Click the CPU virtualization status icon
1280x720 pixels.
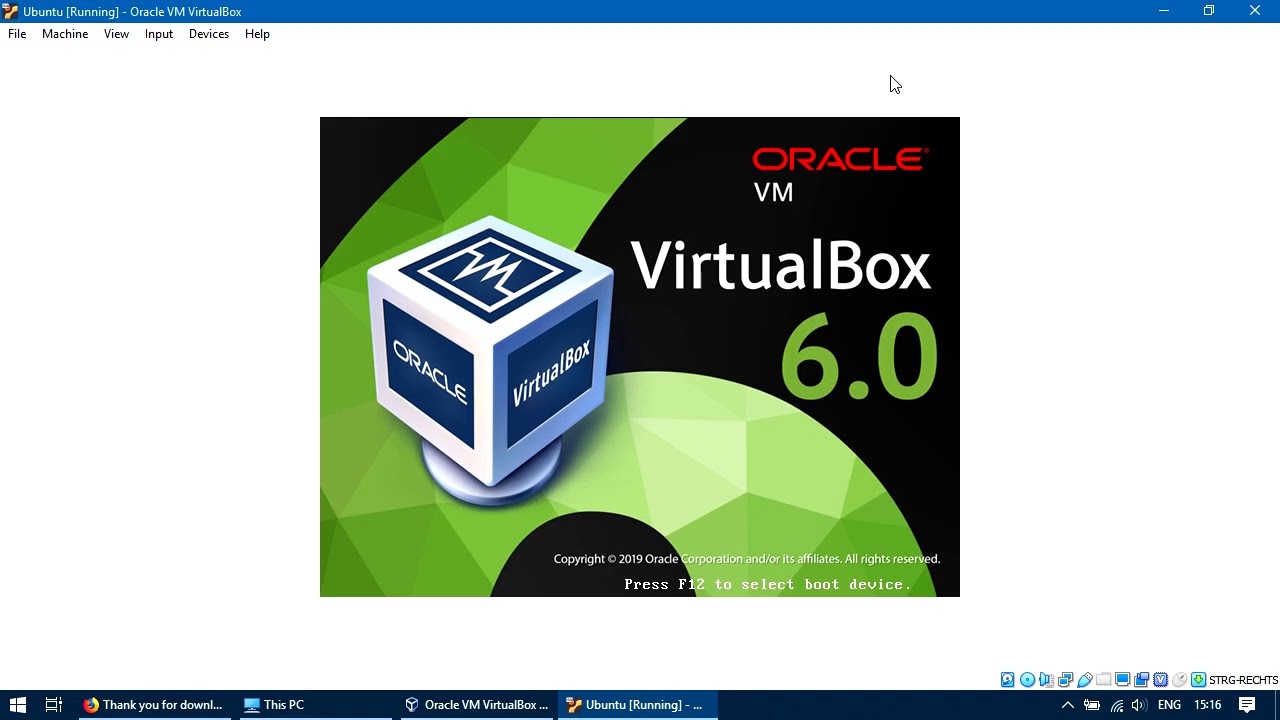tap(1160, 680)
